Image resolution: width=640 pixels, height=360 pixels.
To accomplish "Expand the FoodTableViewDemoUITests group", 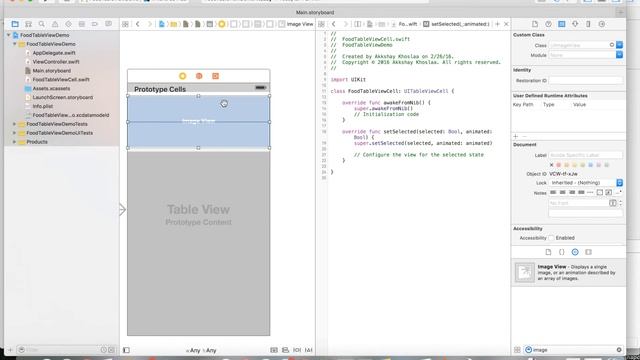I will coord(15,133).
